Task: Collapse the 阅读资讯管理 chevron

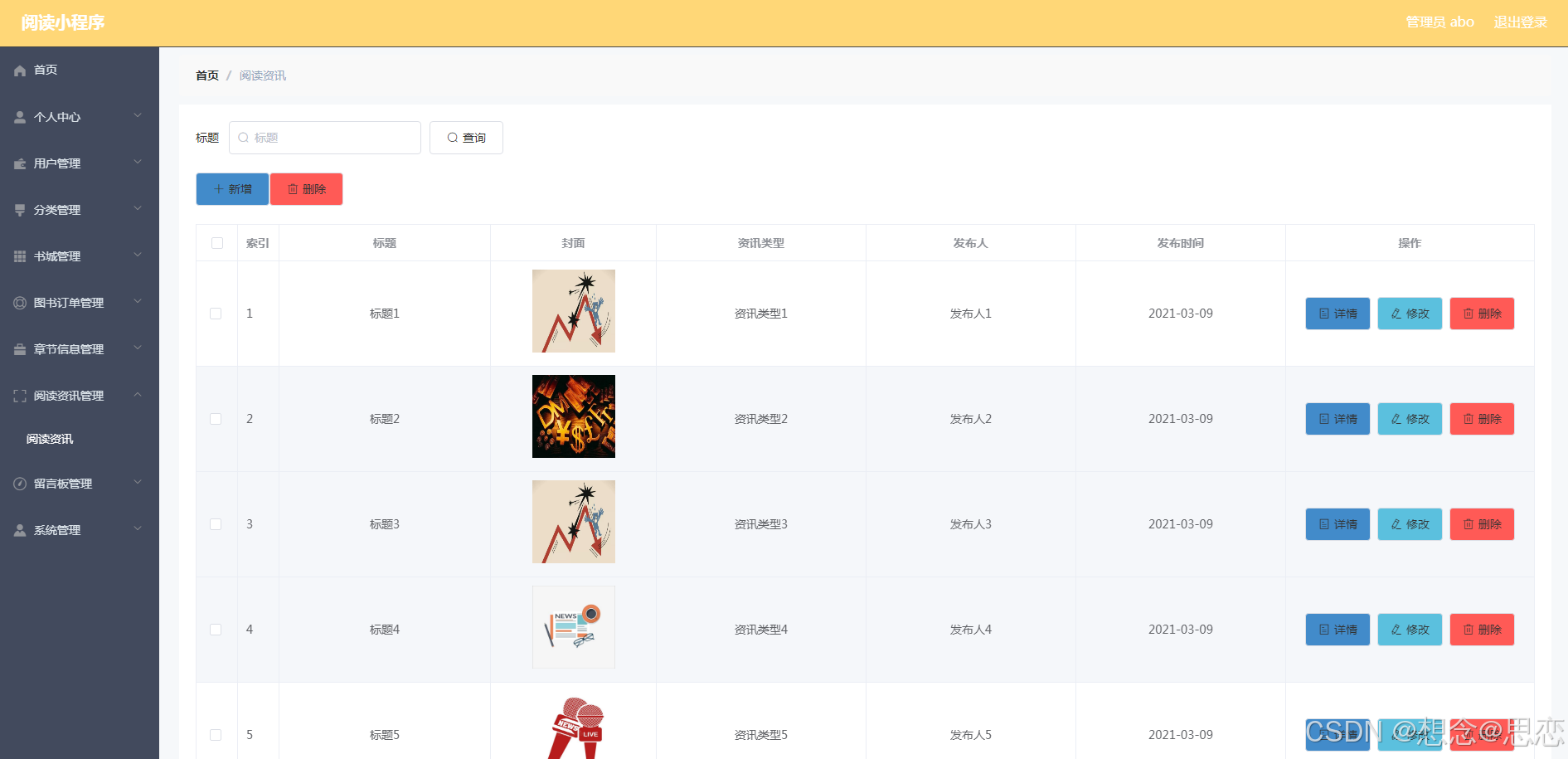Action: pyautogui.click(x=138, y=395)
